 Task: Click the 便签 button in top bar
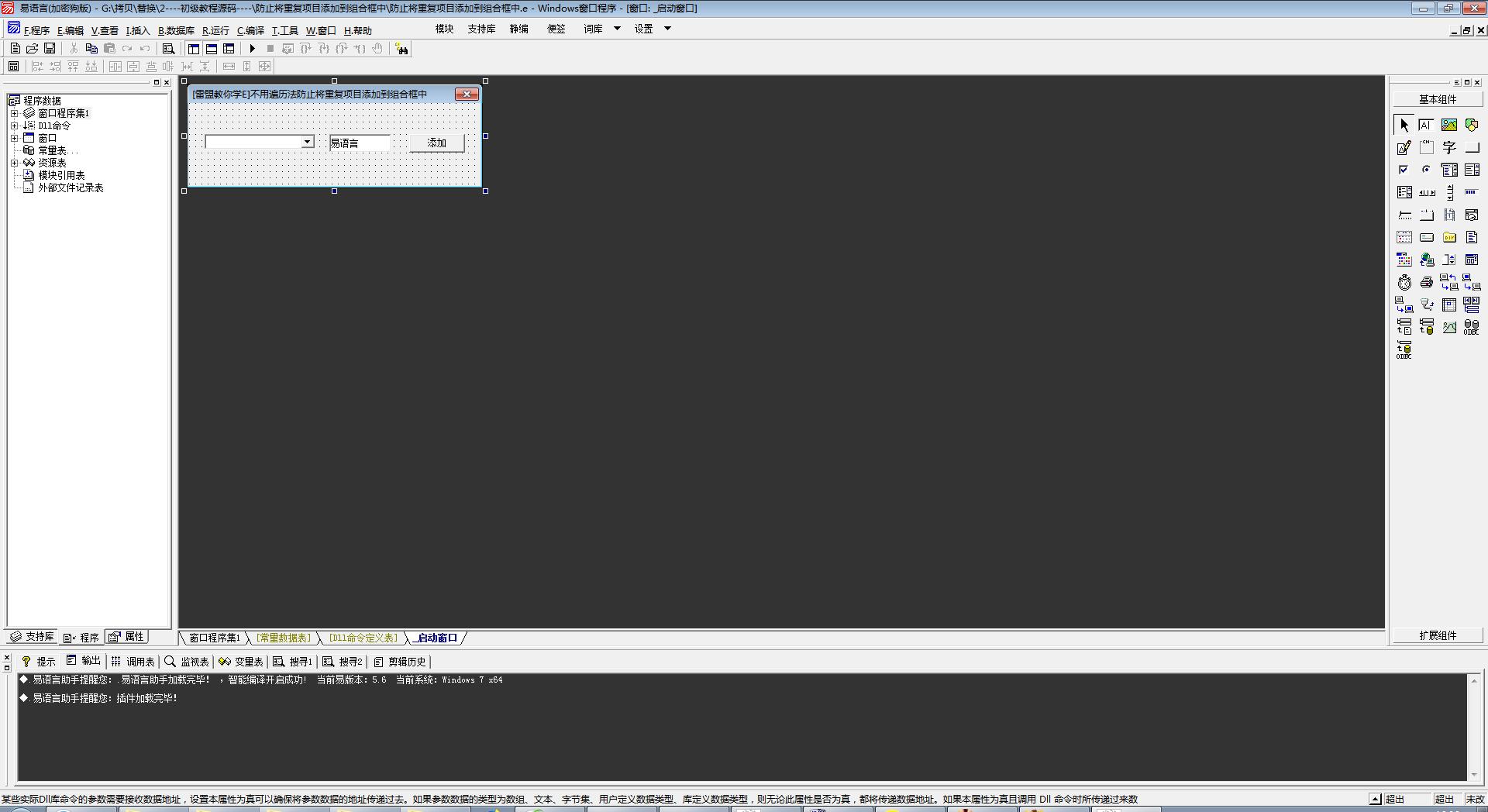click(556, 29)
